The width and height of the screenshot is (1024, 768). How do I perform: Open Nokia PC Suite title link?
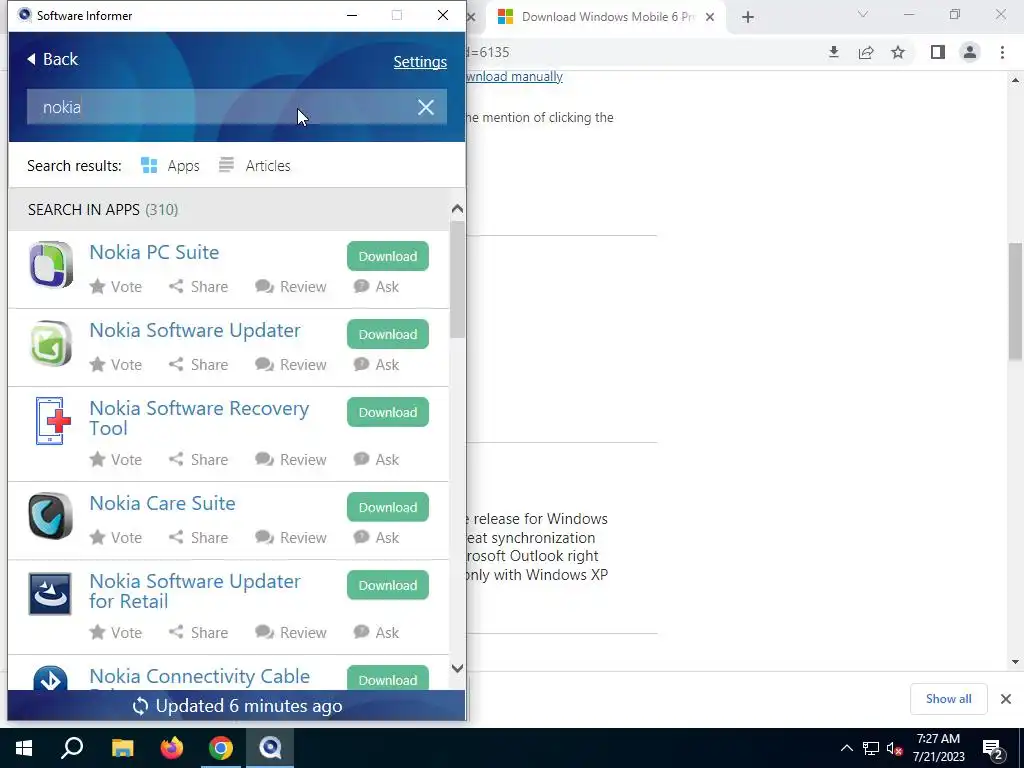pos(154,252)
